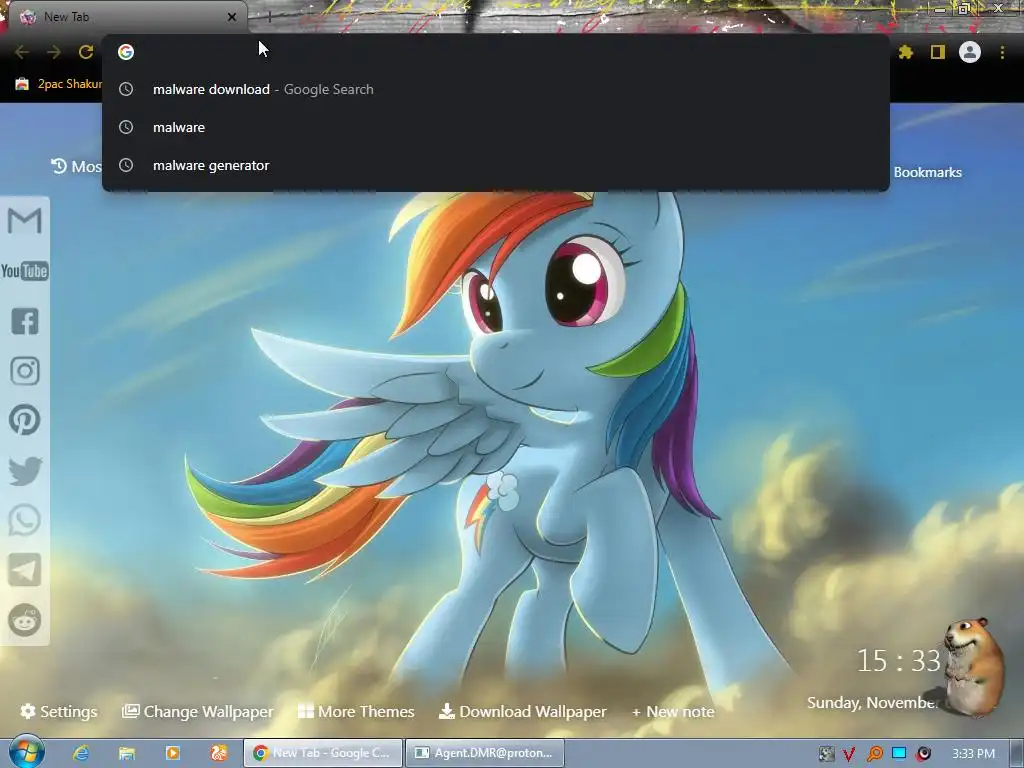Select the 'malware generator' suggestion

pos(496,165)
